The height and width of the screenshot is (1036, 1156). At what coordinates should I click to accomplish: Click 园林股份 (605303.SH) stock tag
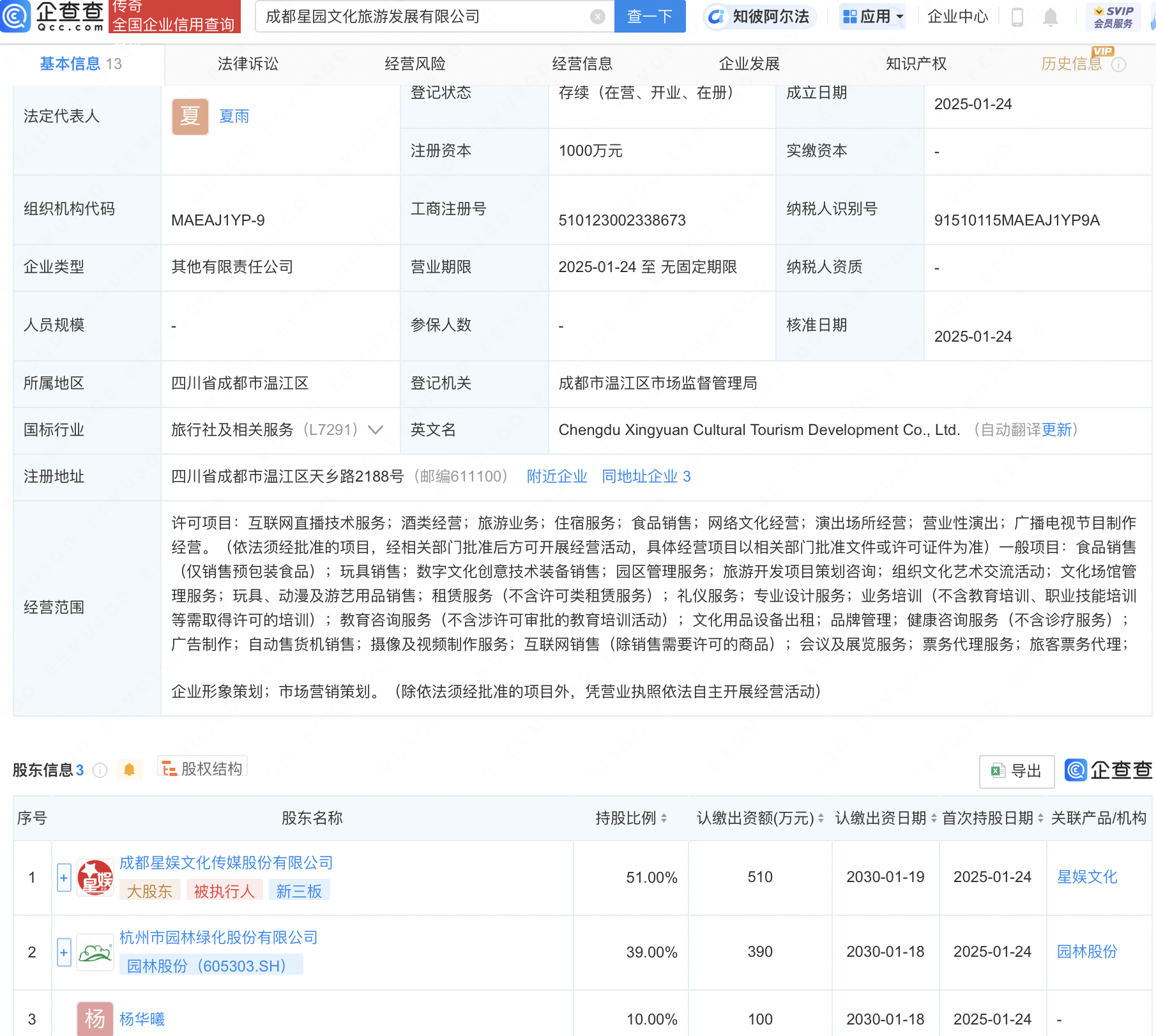[211, 965]
